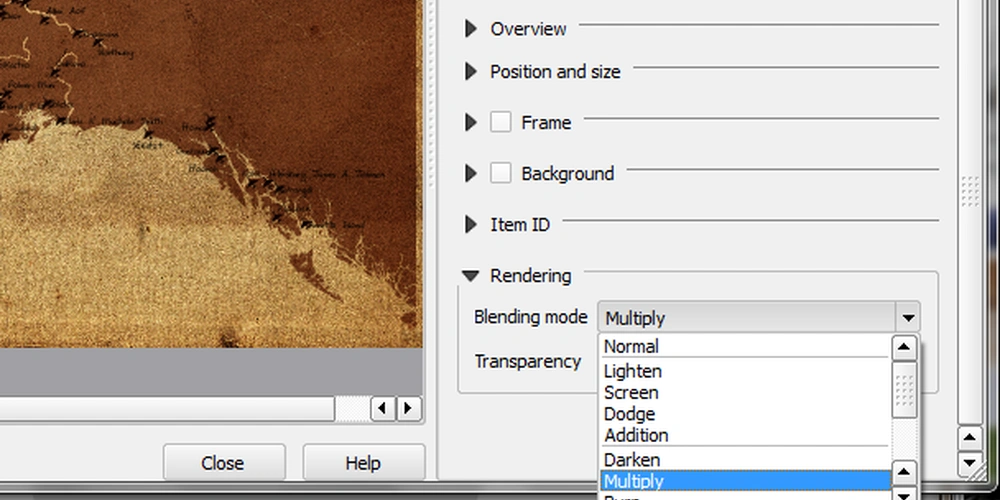
Task: Choose Lighten blending mode
Action: pyautogui.click(x=745, y=371)
